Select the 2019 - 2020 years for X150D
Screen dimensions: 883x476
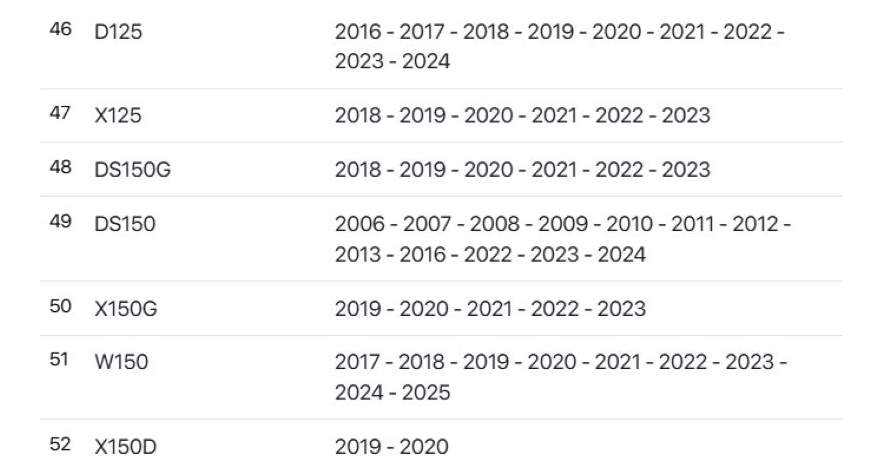click(392, 447)
